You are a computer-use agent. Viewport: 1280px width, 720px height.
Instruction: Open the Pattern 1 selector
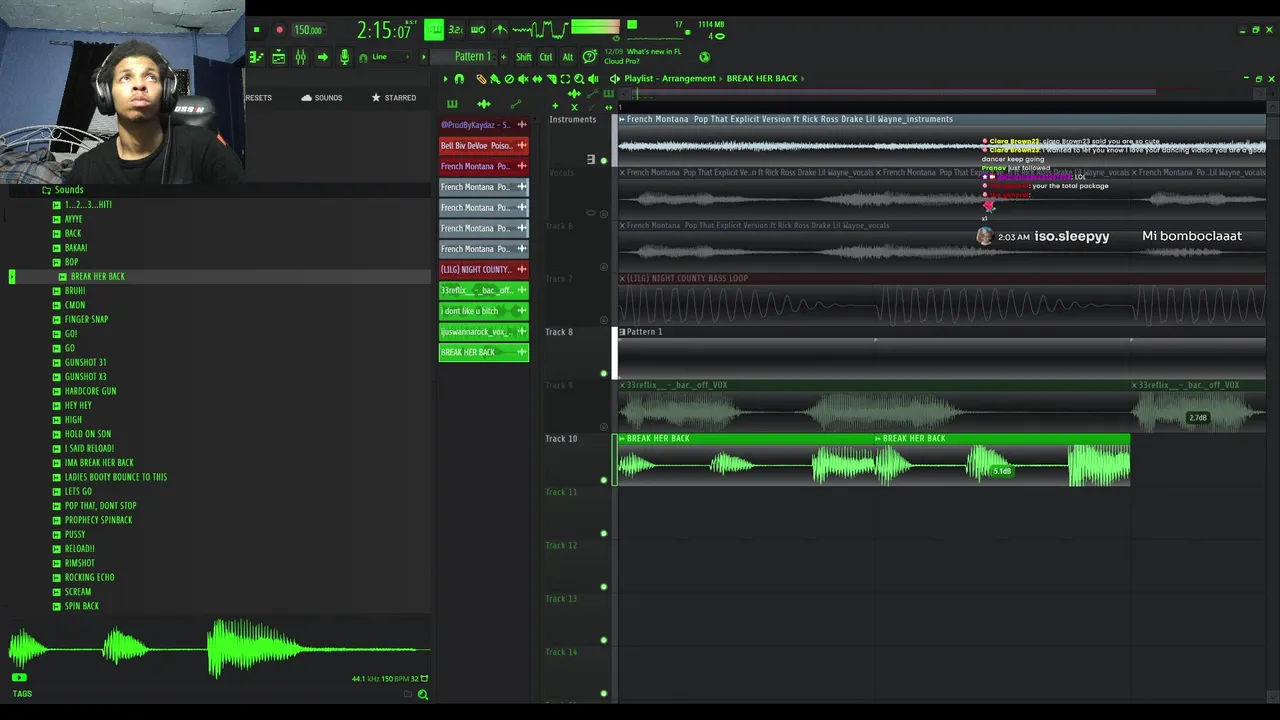(x=472, y=57)
